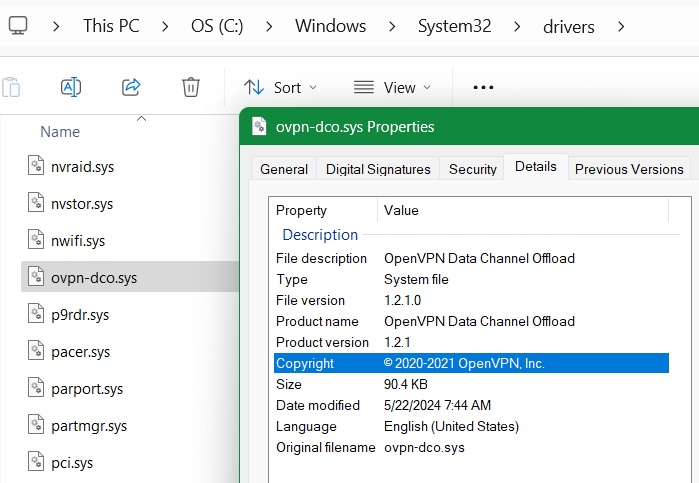
Task: Click the highlighted Copyright row
Action: coord(471,363)
